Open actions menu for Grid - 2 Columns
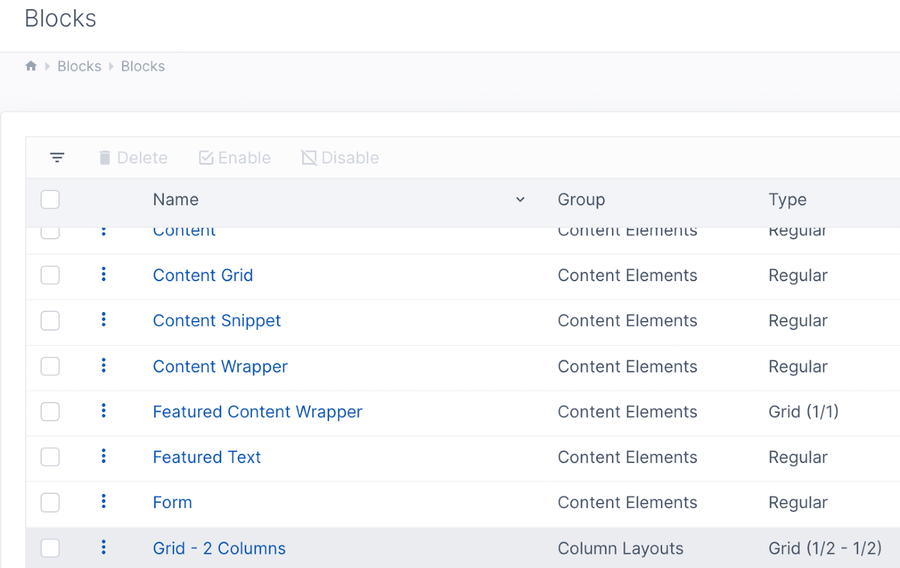The image size is (900, 568). [x=103, y=548]
